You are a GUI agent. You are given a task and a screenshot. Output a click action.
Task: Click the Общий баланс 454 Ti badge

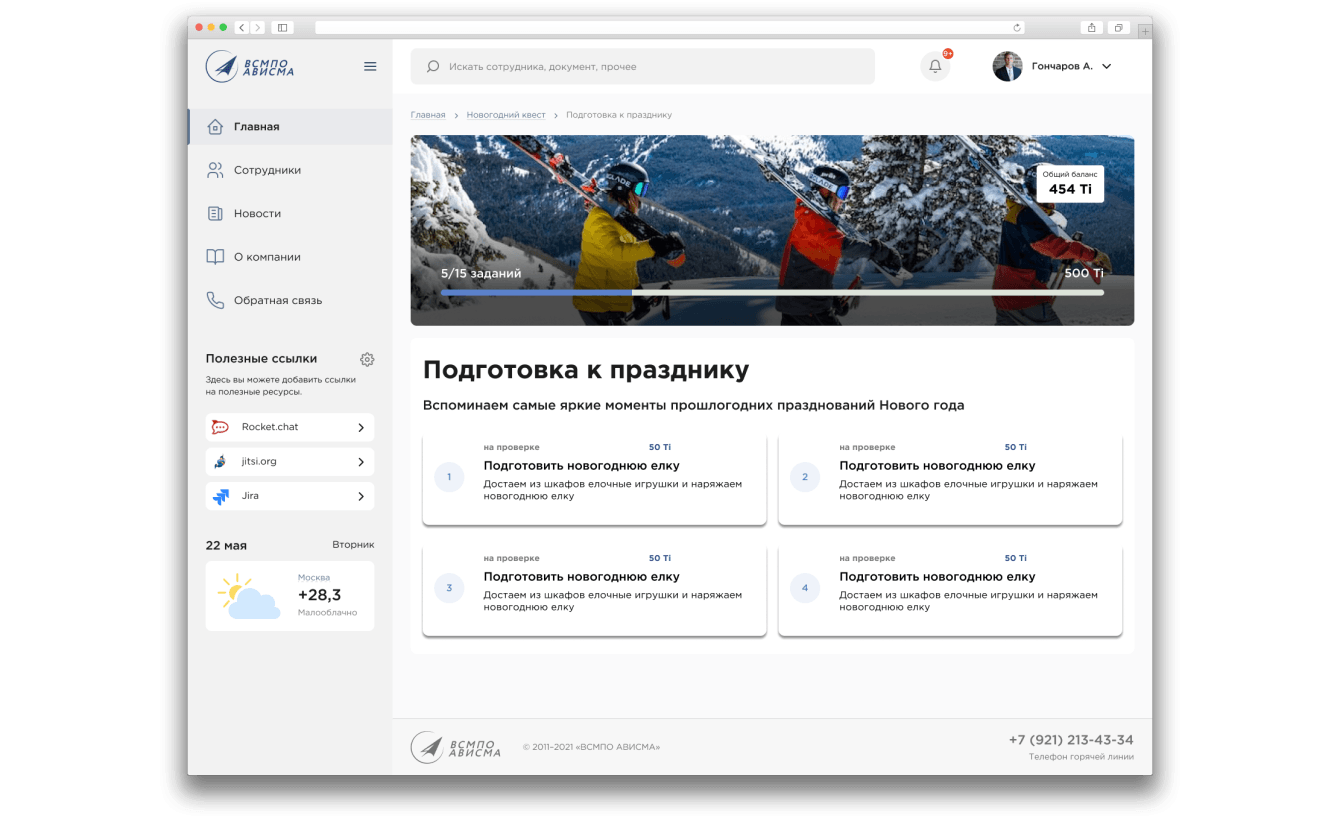pos(1070,184)
